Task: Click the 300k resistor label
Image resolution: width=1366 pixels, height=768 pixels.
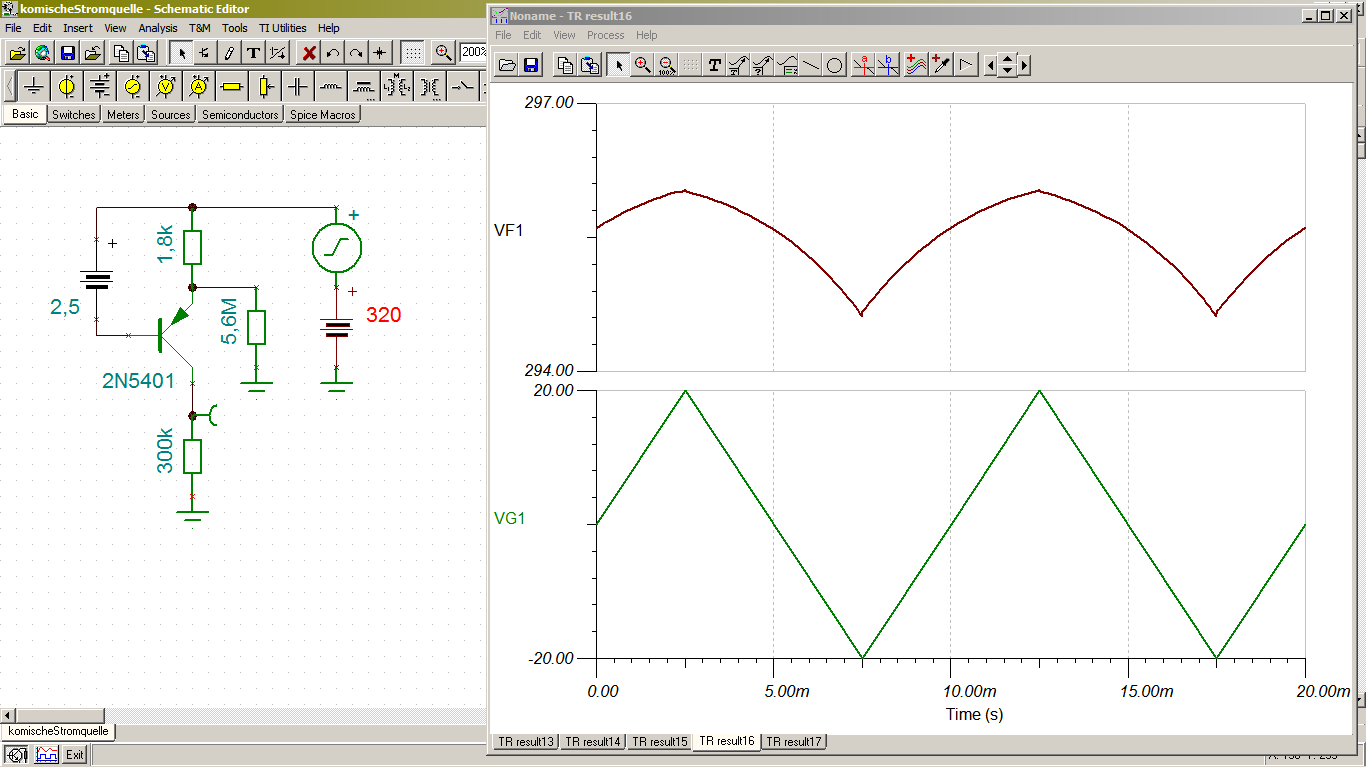Action: [x=166, y=450]
